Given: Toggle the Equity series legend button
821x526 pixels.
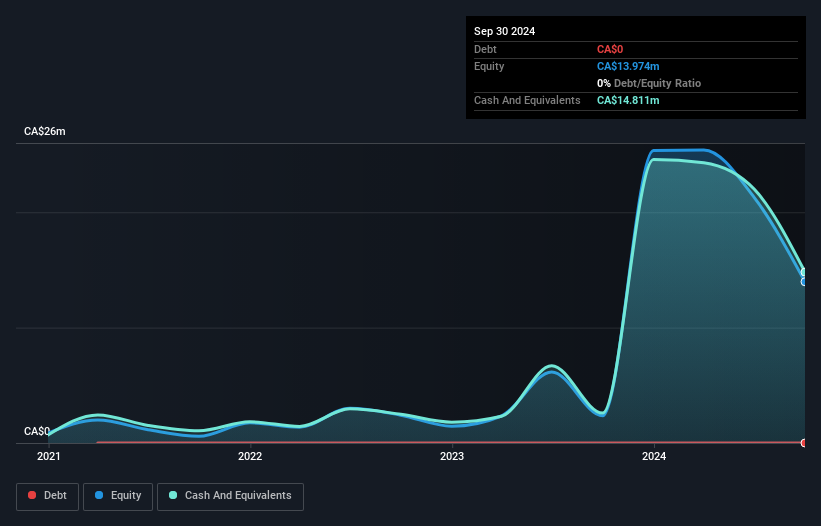Looking at the screenshot, I should (118, 496).
